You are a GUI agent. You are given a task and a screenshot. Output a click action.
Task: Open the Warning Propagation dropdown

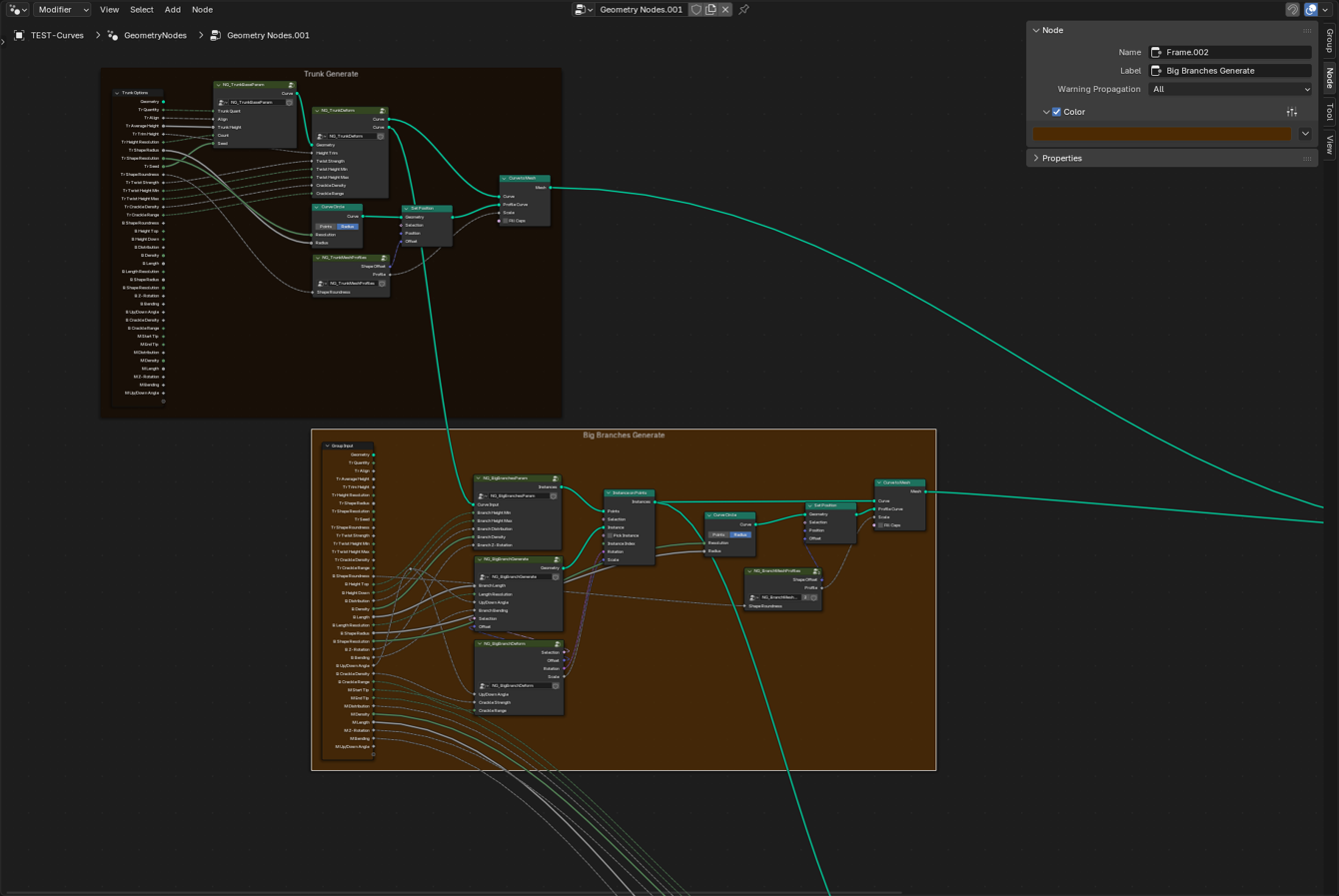[1230, 89]
